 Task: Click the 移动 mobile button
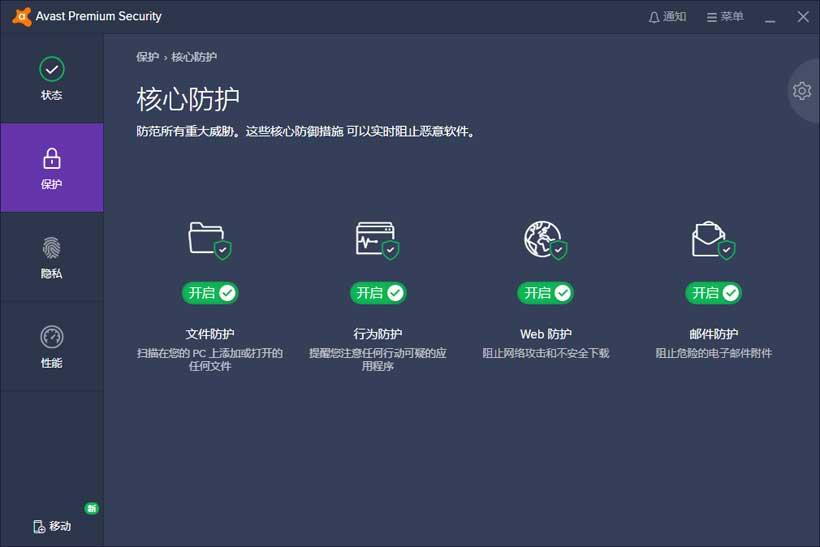click(52, 526)
